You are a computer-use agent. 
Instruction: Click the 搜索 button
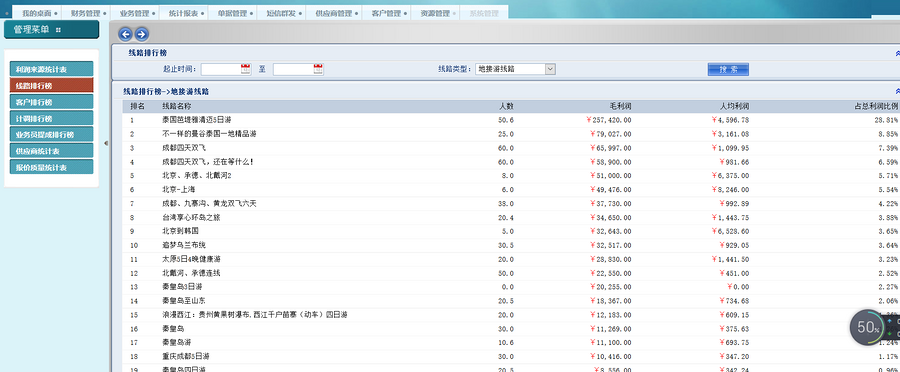[x=728, y=69]
